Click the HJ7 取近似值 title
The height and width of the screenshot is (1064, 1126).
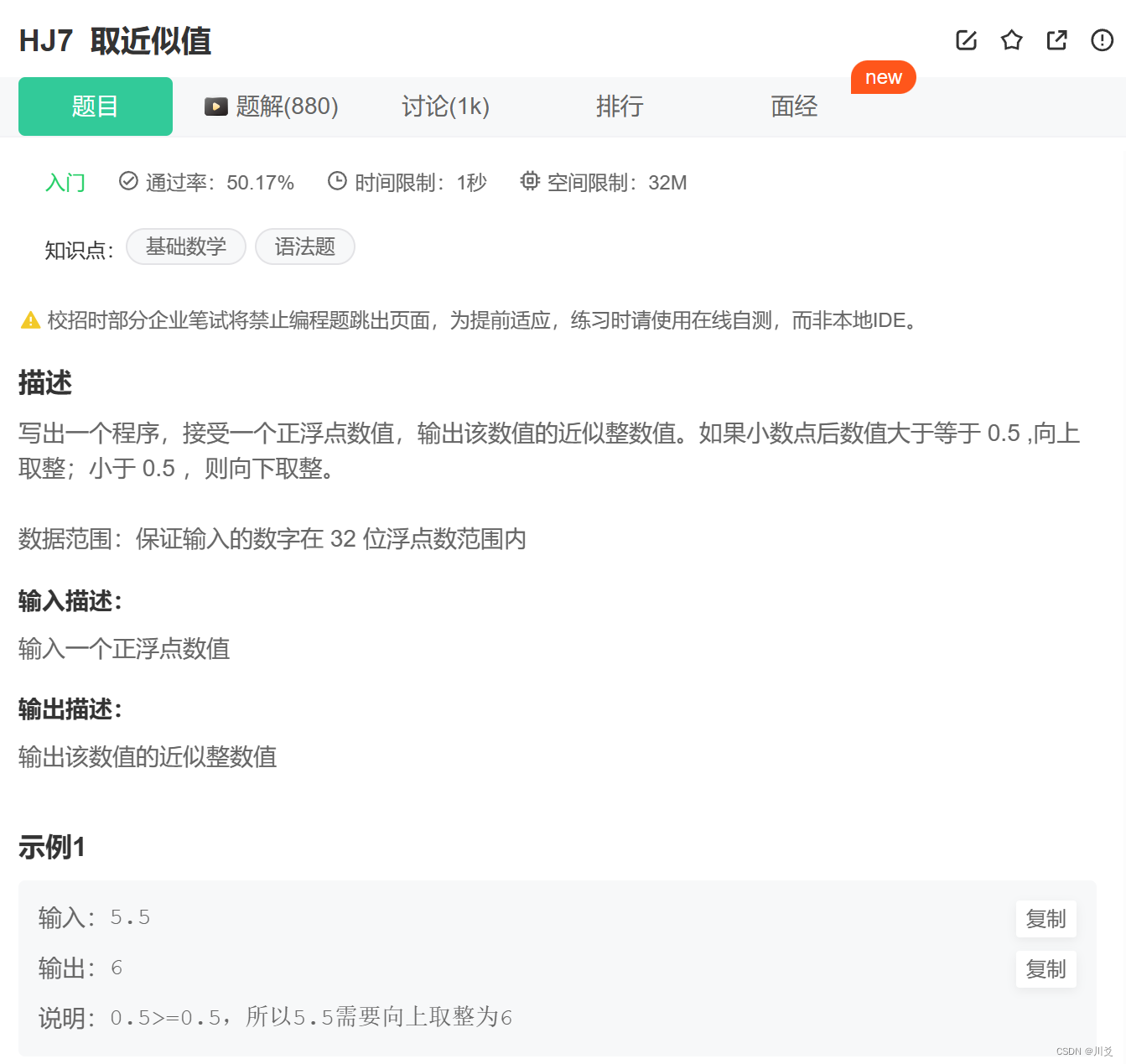(x=115, y=41)
